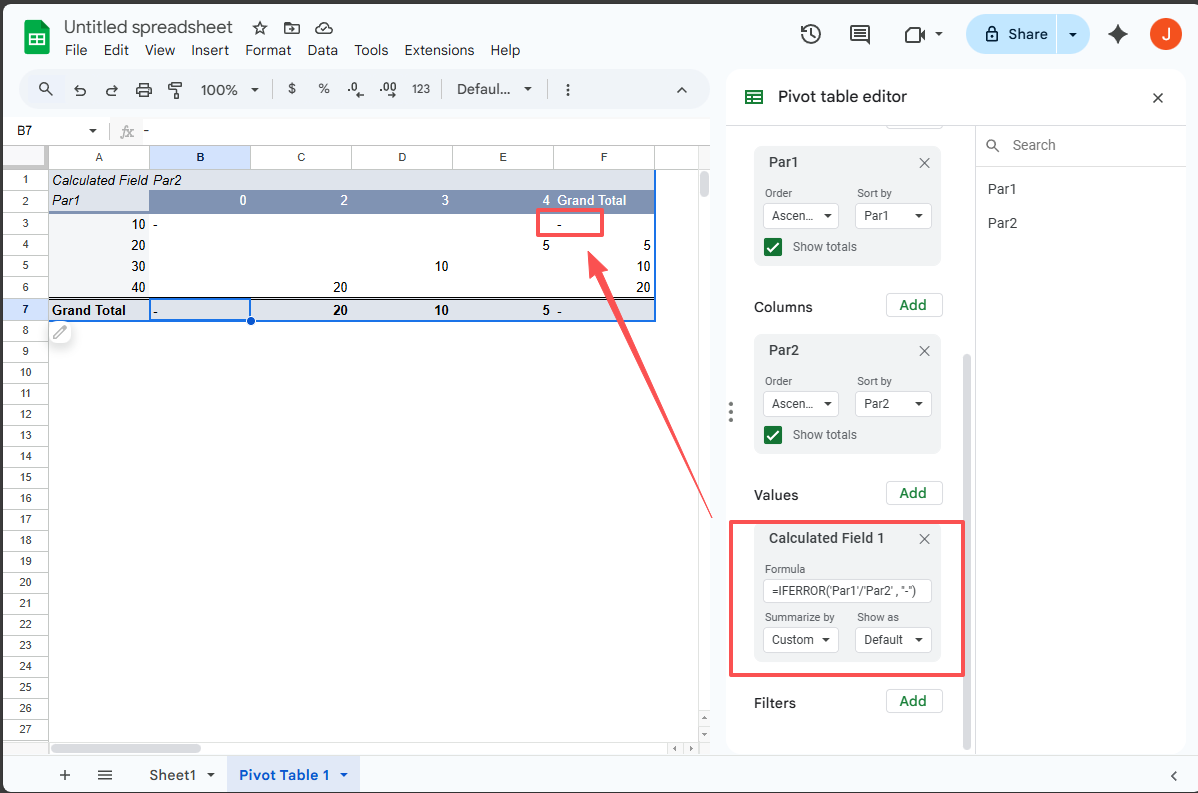
Task: Decrease decimal places icon
Action: pos(355,89)
